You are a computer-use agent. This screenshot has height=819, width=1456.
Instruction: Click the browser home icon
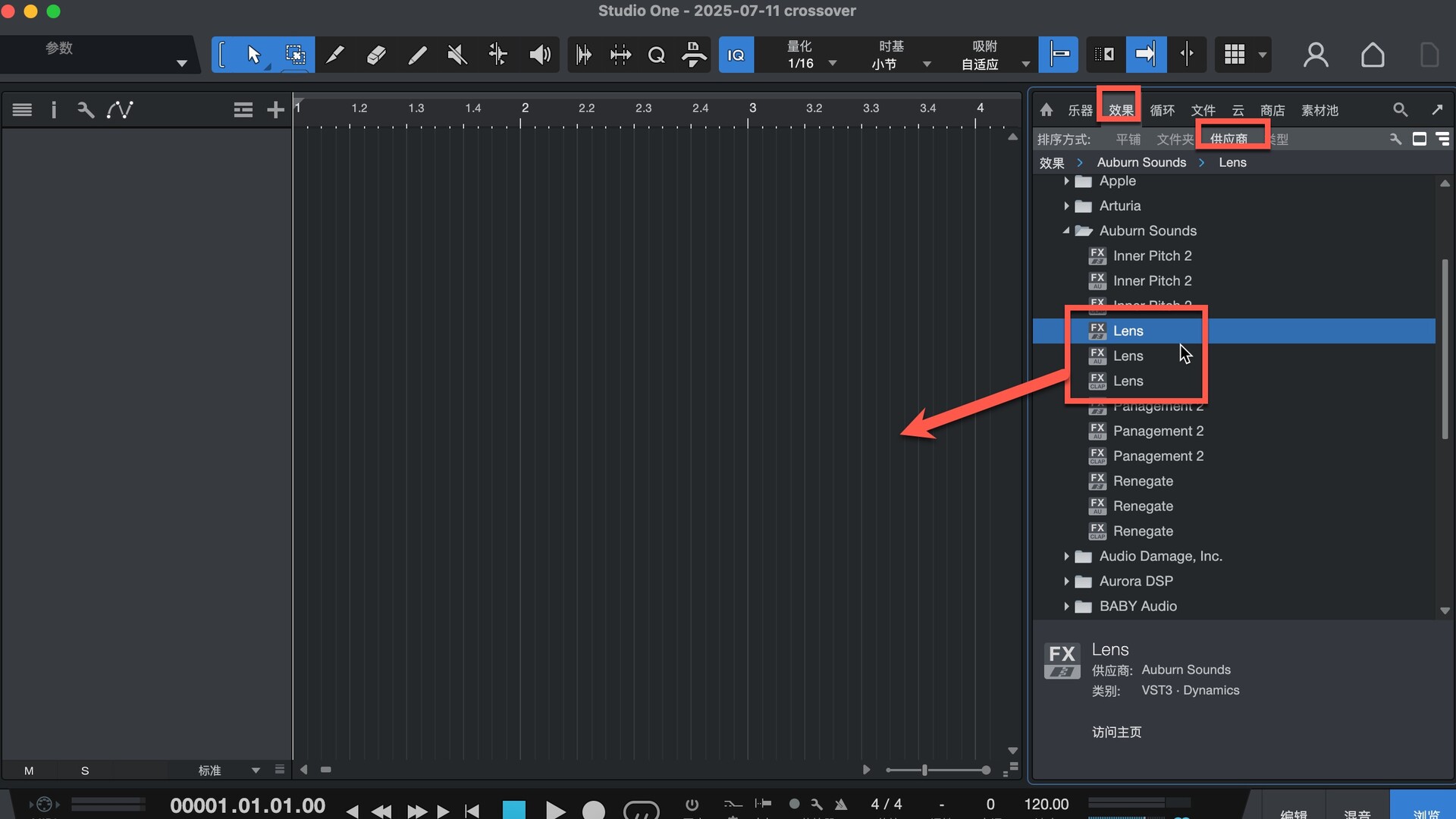point(1046,110)
